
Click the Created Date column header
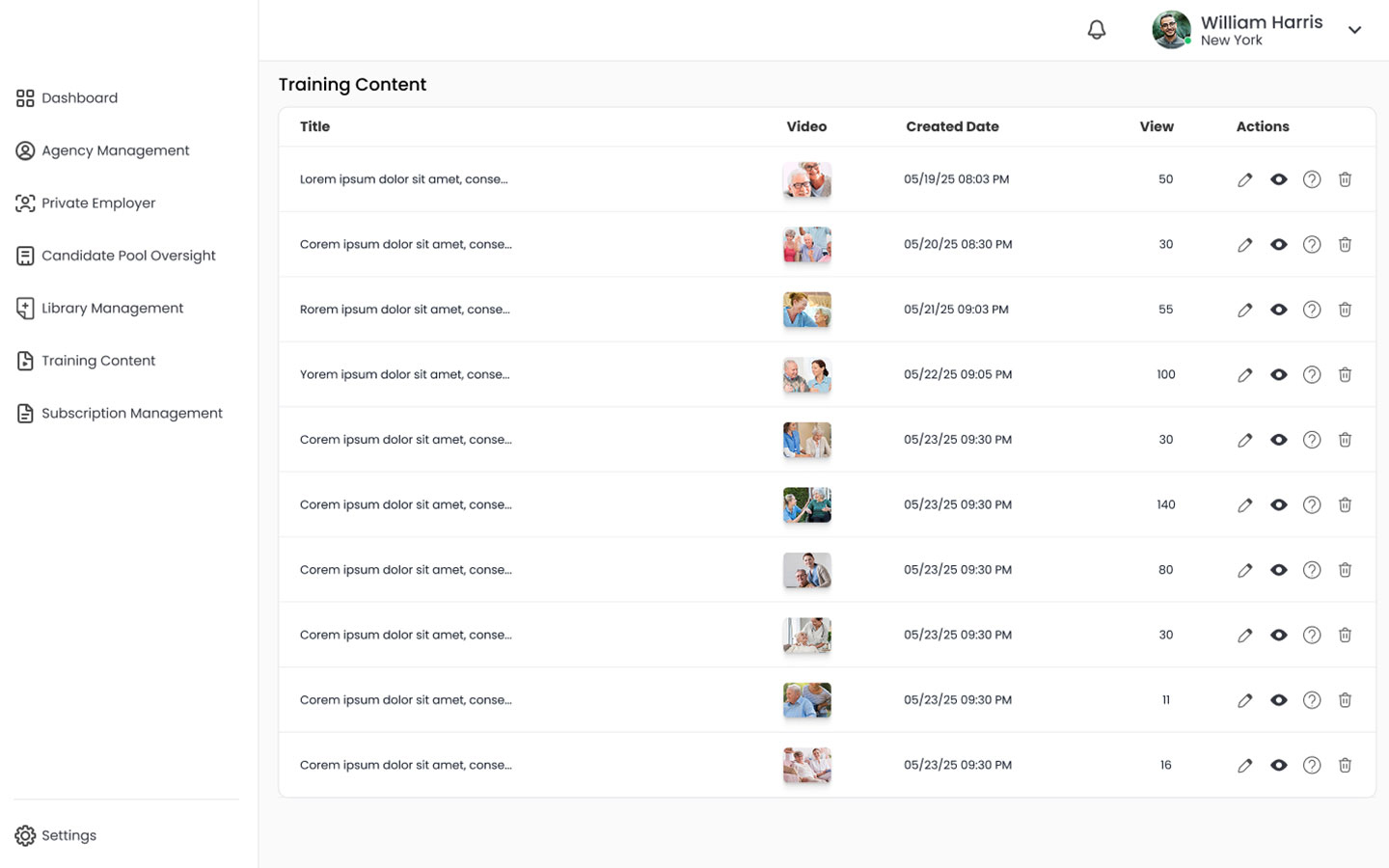[x=952, y=126]
